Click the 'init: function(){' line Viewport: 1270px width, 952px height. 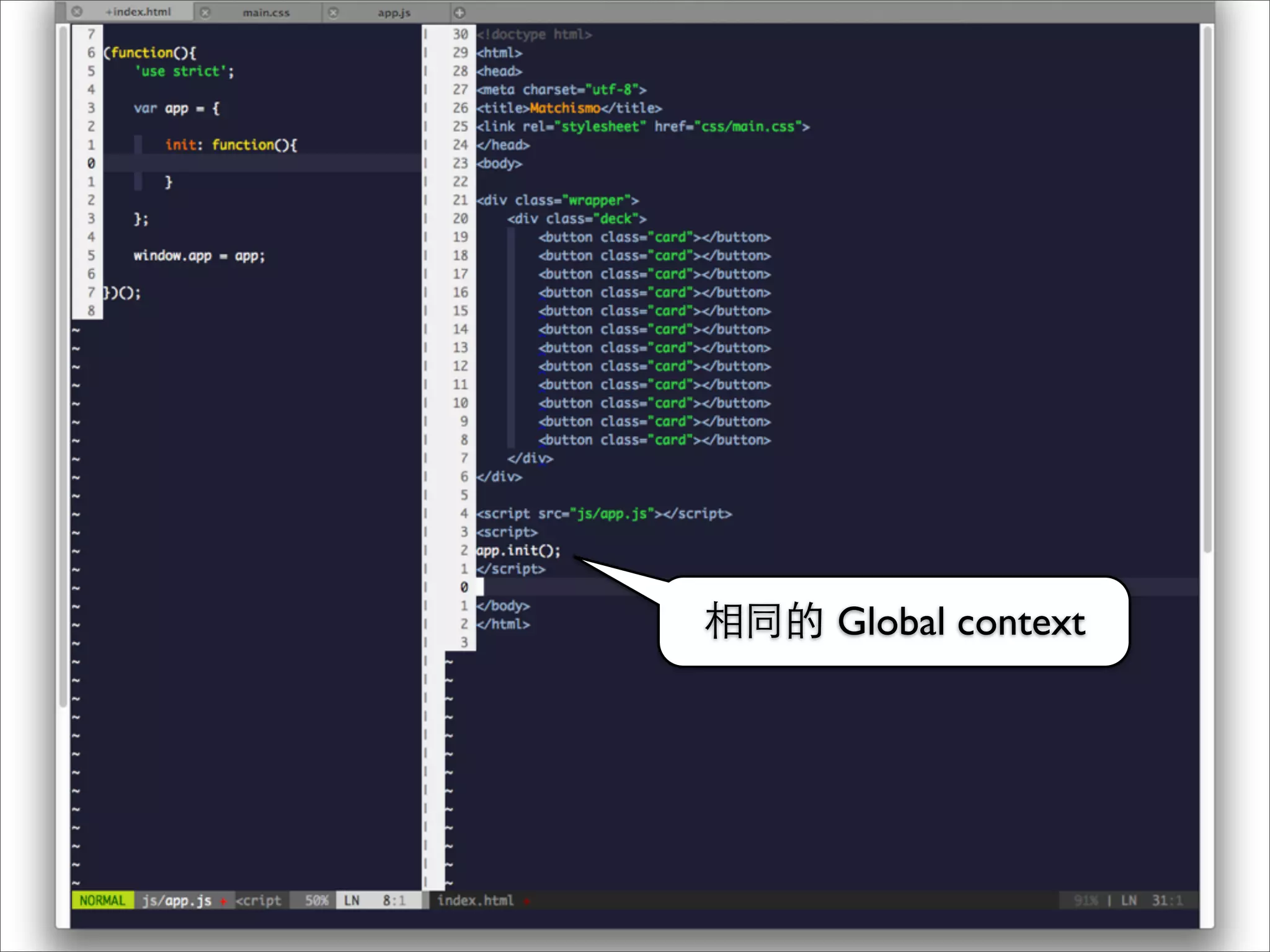click(x=231, y=145)
